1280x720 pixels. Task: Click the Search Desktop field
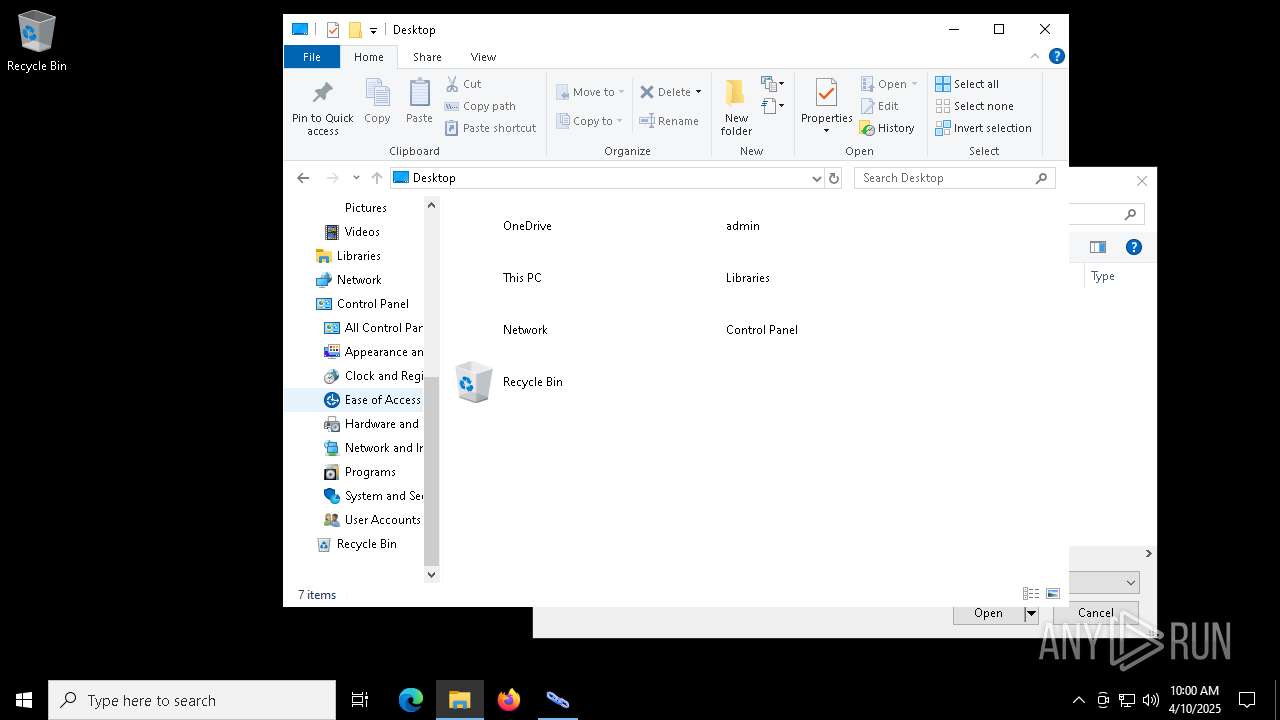954,178
